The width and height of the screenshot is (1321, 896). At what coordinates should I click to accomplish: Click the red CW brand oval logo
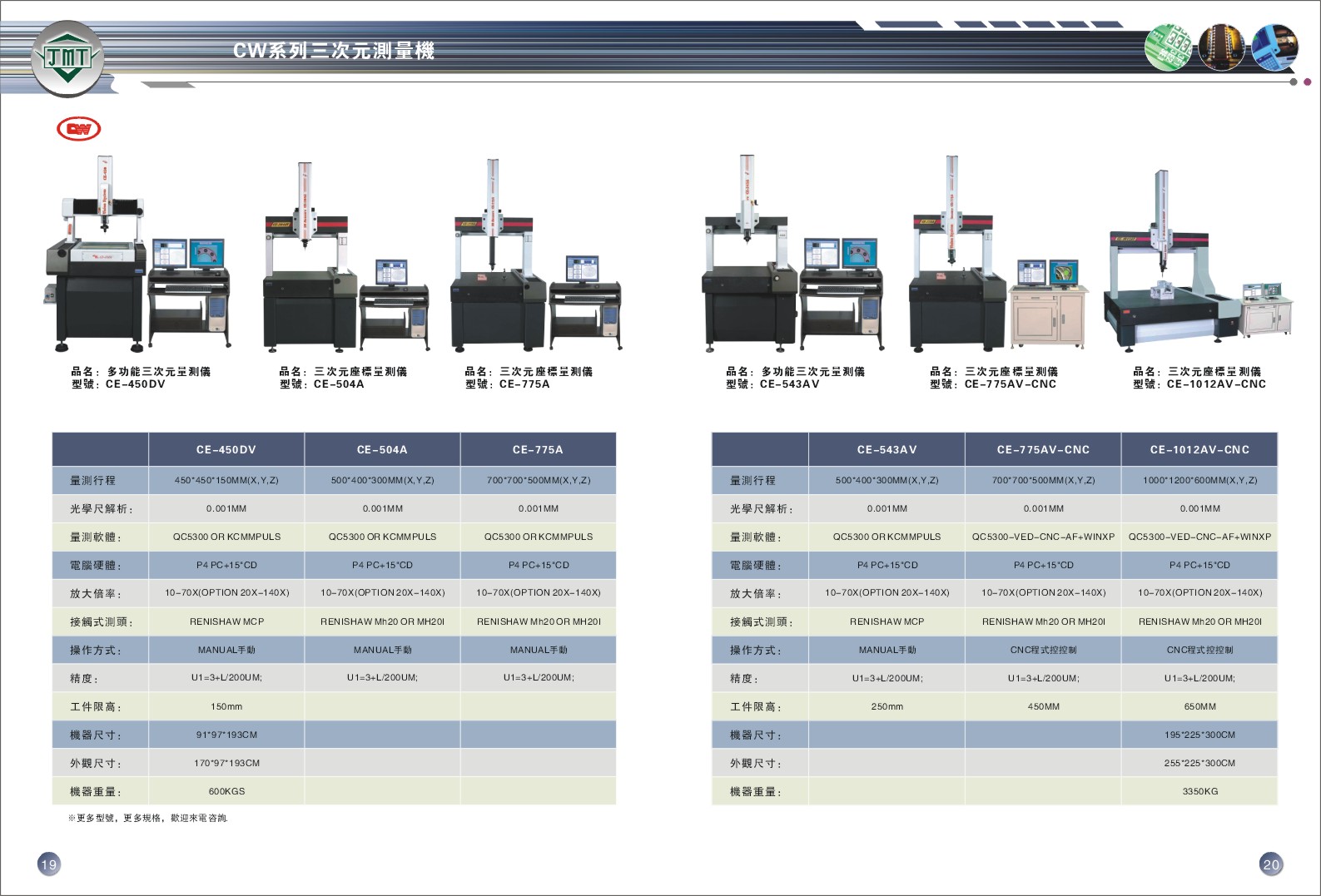[x=79, y=129]
